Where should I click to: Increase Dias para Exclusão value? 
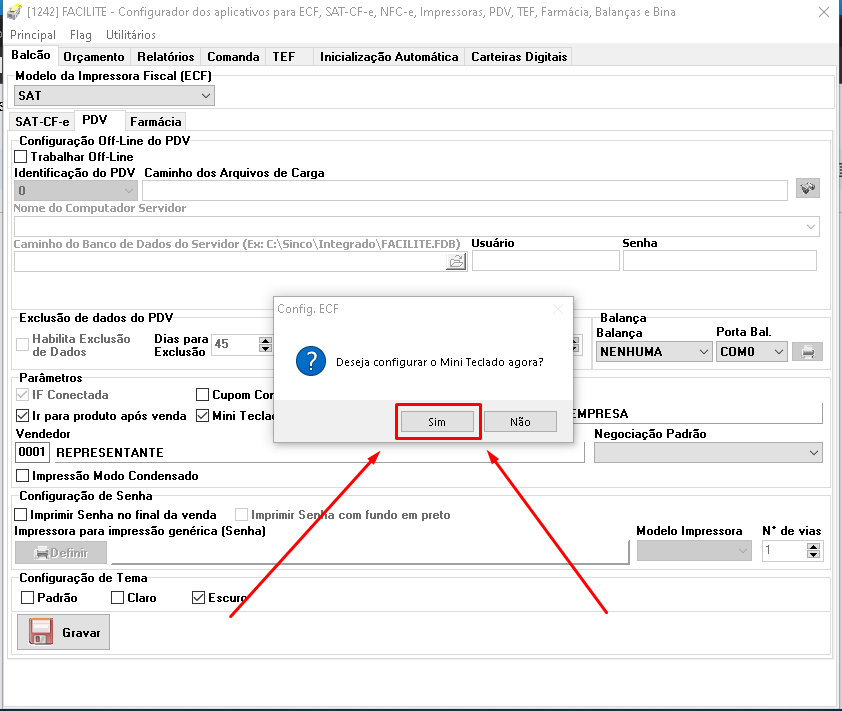265,340
